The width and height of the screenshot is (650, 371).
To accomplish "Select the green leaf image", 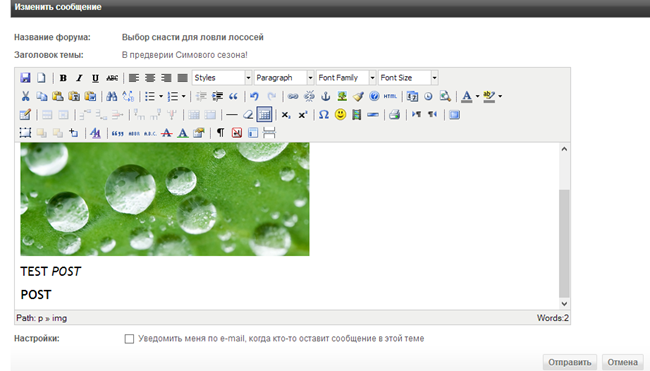I will point(165,199).
